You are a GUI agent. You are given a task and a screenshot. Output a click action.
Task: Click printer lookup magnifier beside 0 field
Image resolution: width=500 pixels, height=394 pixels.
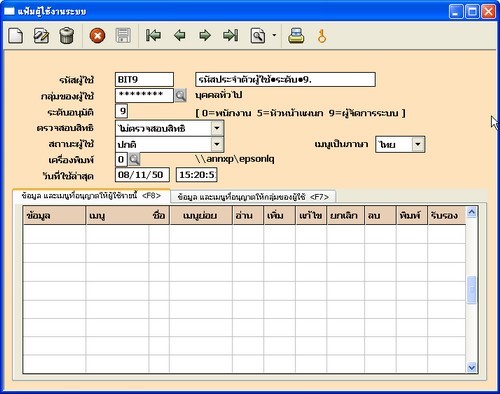[134, 159]
